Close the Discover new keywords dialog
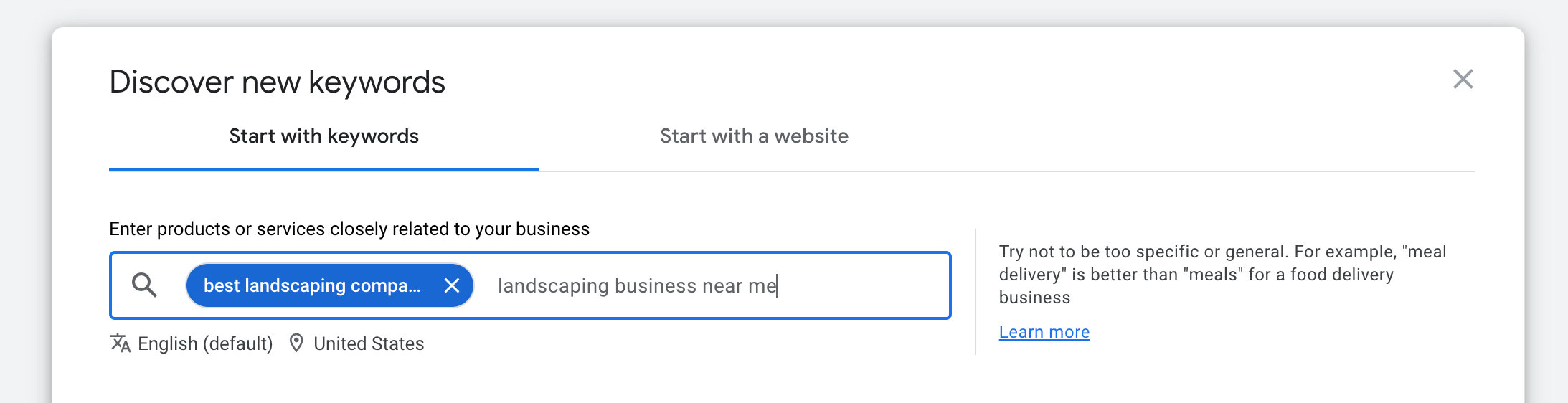The image size is (1568, 403). point(1463,79)
